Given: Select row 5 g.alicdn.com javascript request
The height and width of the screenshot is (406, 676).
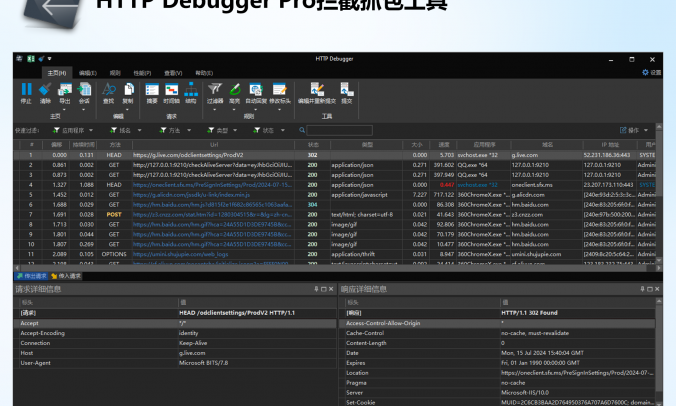Looking at the screenshot, I should 335,194.
